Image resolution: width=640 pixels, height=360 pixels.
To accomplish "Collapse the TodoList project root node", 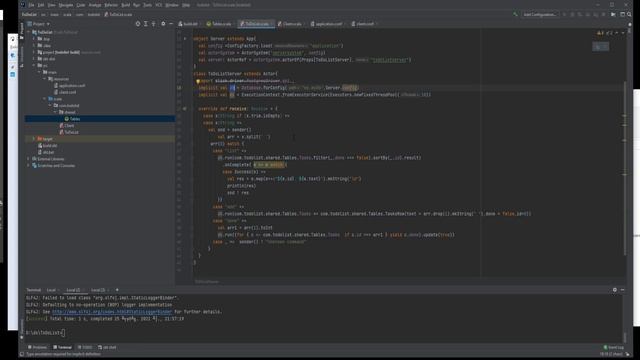I will [x=29, y=32].
